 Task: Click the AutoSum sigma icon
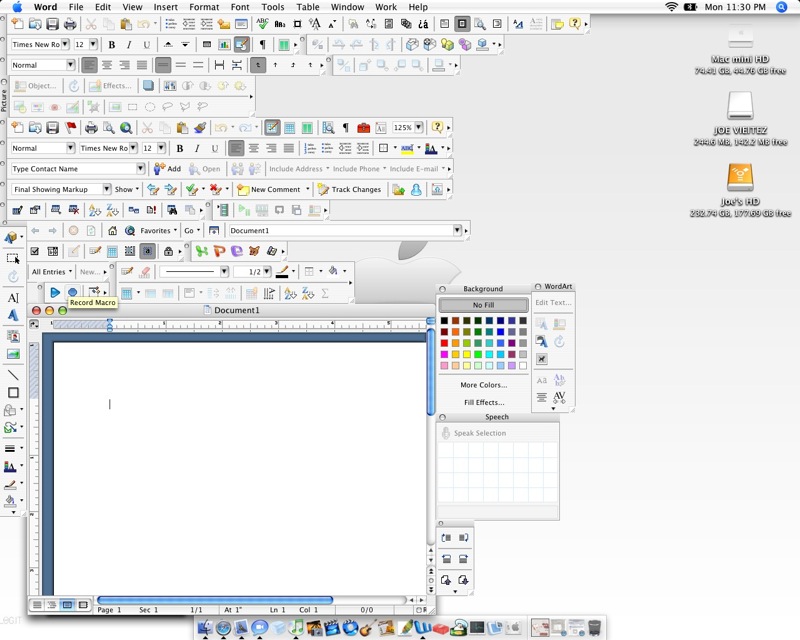[325, 293]
